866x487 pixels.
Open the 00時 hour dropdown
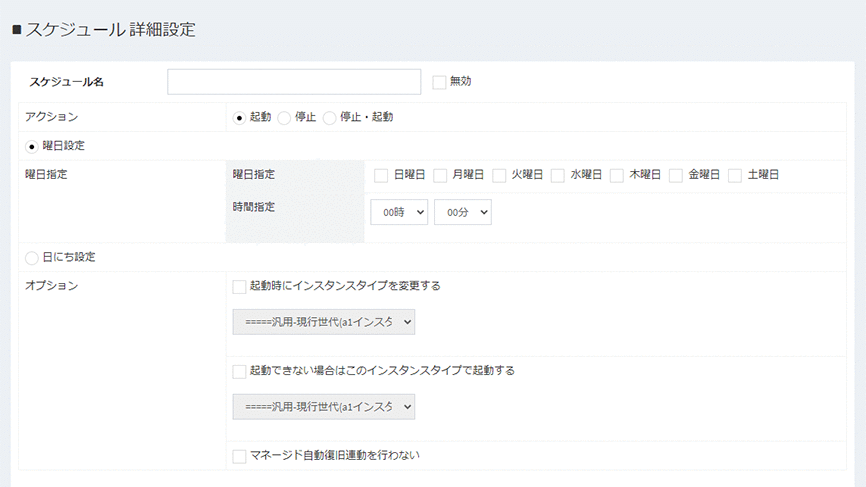click(399, 212)
